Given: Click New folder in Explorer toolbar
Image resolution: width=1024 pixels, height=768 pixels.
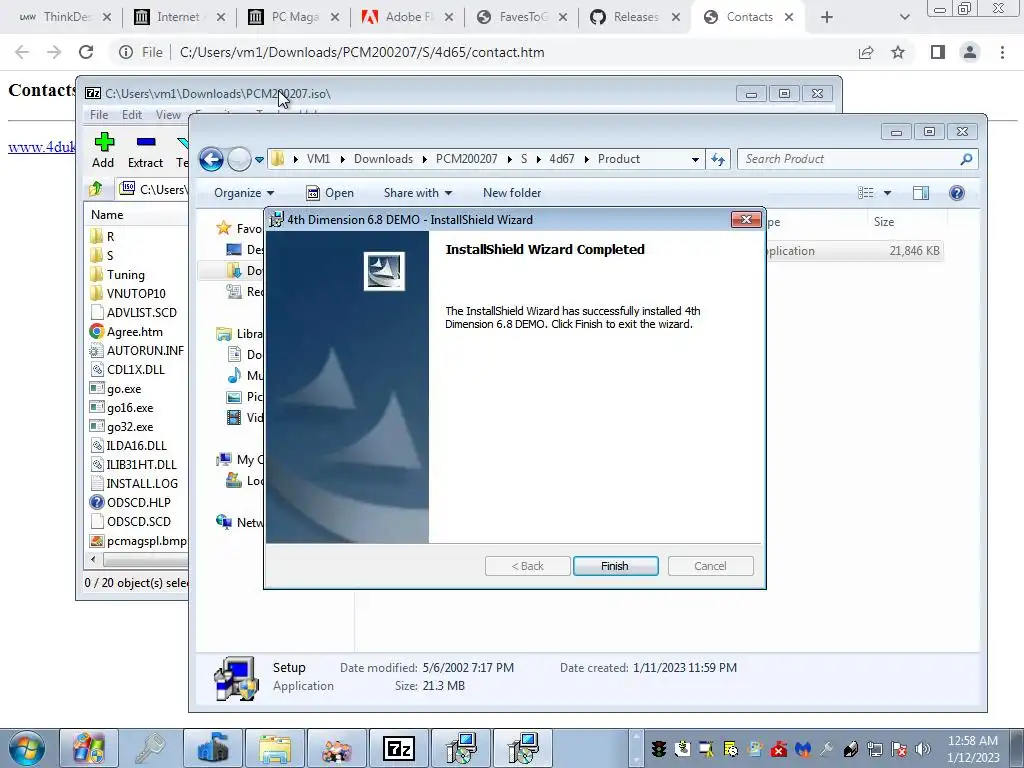Looking at the screenshot, I should (512, 193).
